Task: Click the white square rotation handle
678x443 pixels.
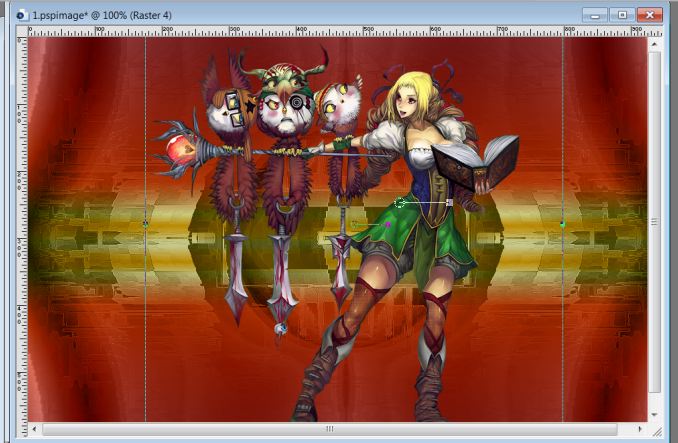Action: [450, 202]
